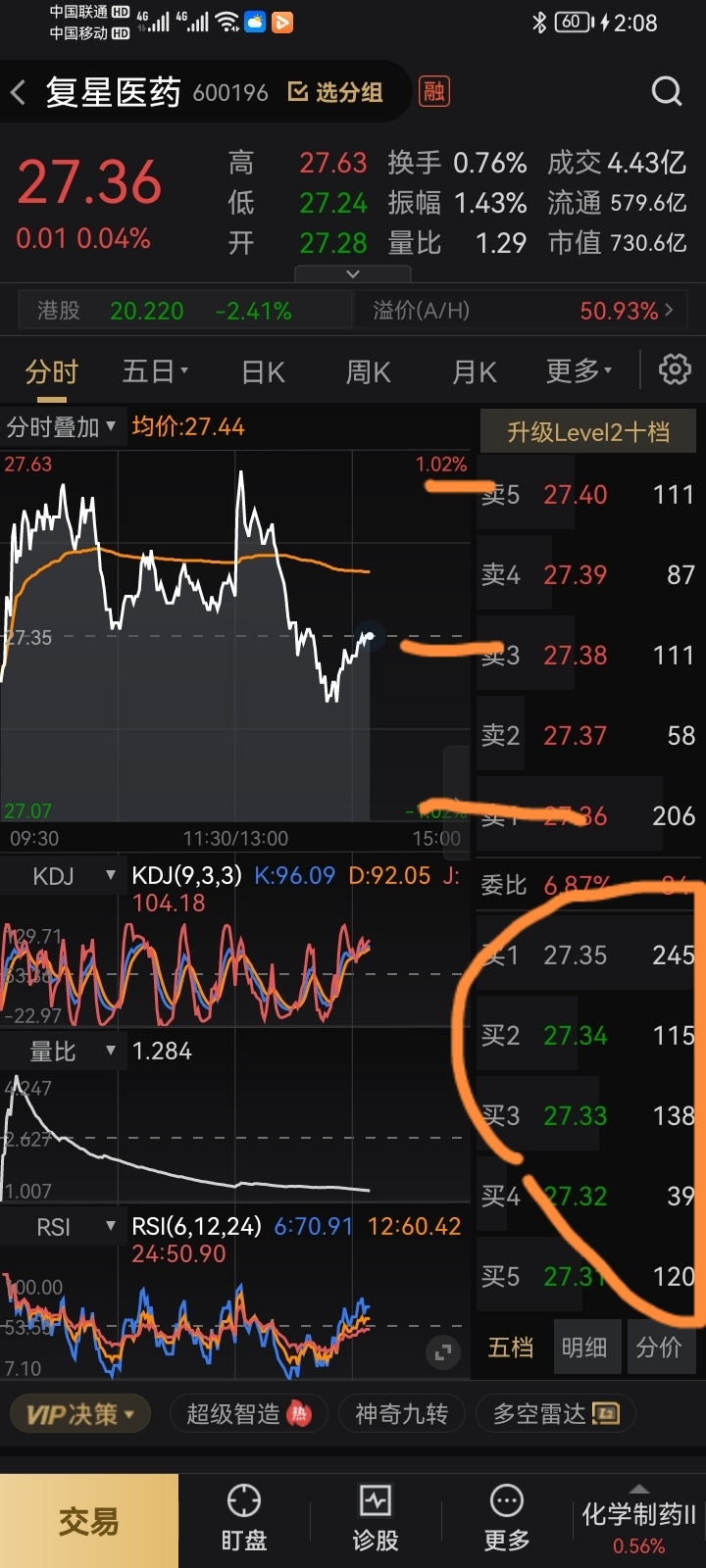This screenshot has height=1568, width=706.
Task: Tap the 融 margin trading badge
Action: 433,92
